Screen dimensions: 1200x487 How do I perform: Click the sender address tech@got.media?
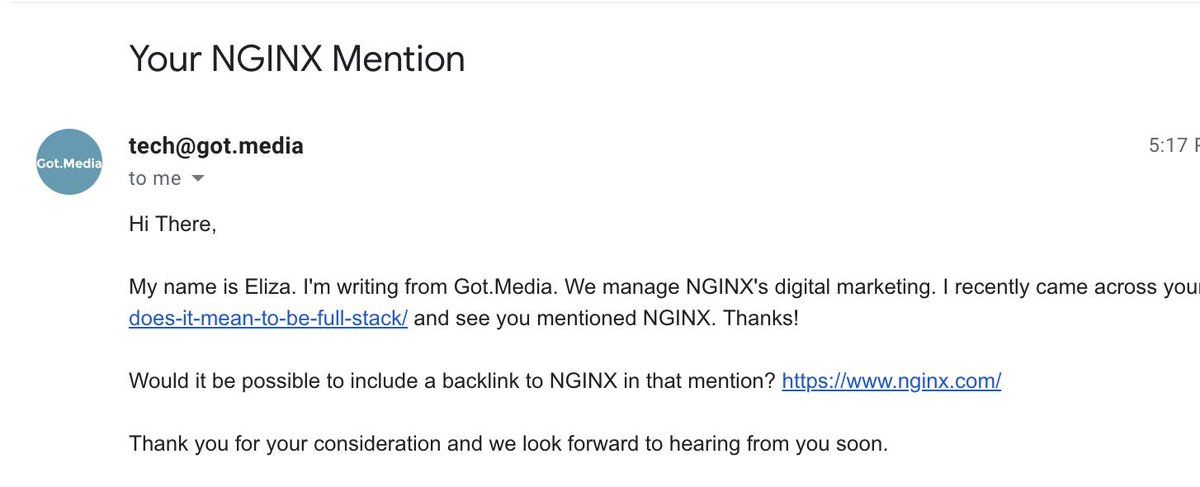point(216,146)
